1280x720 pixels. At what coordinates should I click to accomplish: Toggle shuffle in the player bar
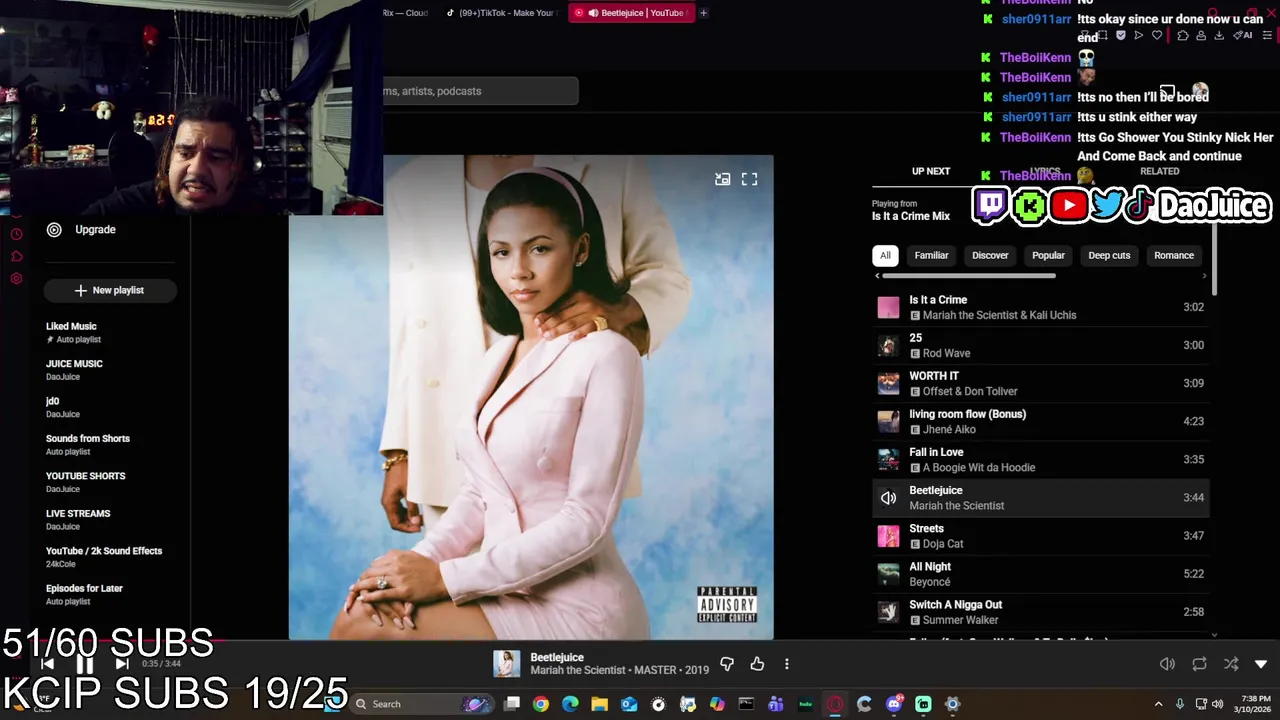coord(1231,664)
